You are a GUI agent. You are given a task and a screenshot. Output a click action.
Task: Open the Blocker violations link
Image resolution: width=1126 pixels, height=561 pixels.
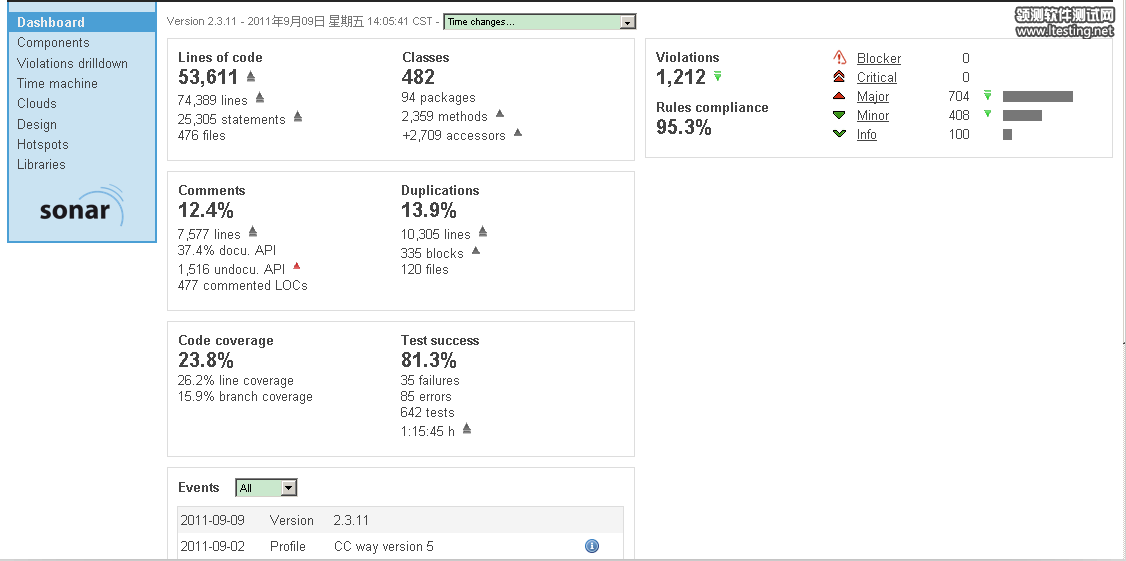tap(879, 59)
